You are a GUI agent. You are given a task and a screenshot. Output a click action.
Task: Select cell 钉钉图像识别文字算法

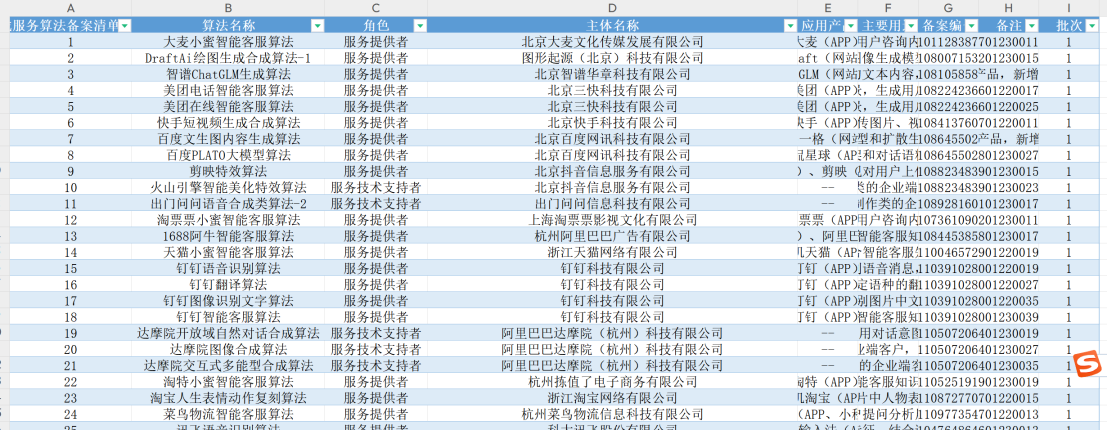tap(228, 301)
